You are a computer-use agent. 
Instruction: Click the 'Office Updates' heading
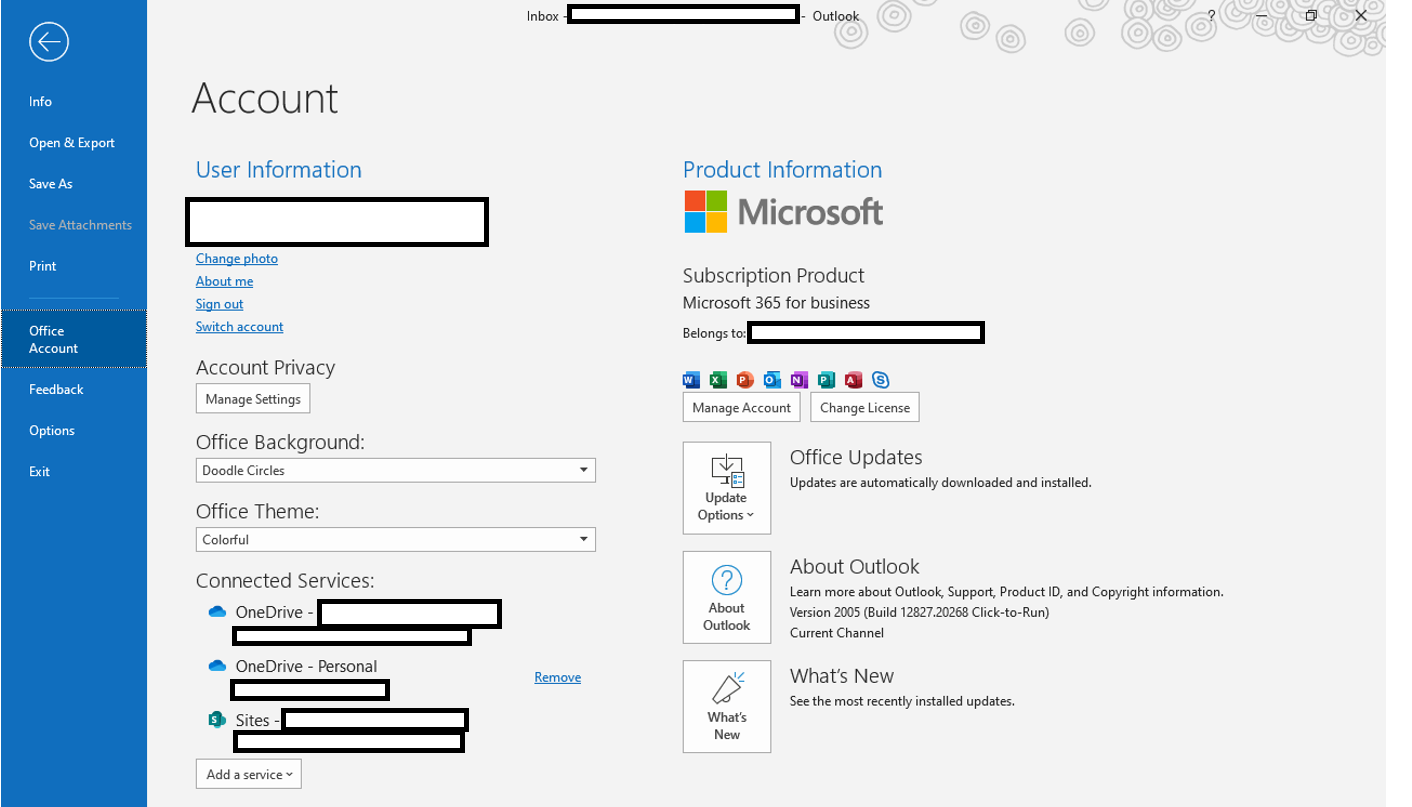pos(856,458)
